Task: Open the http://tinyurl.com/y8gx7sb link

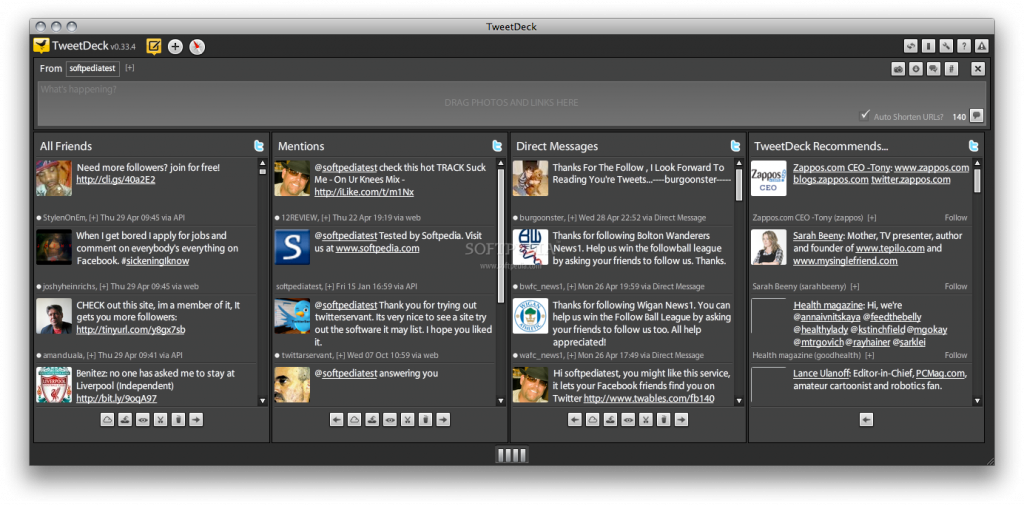Action: [x=131, y=330]
